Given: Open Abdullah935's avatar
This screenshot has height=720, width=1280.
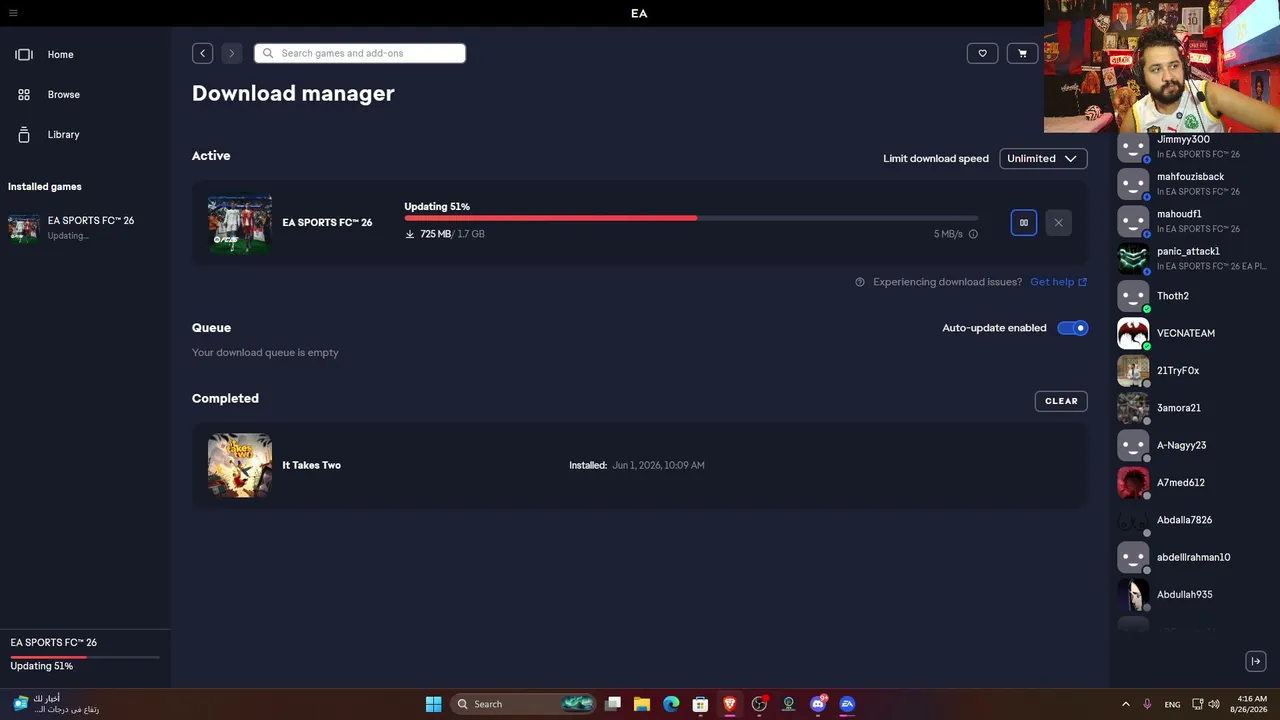Looking at the screenshot, I should [x=1133, y=595].
